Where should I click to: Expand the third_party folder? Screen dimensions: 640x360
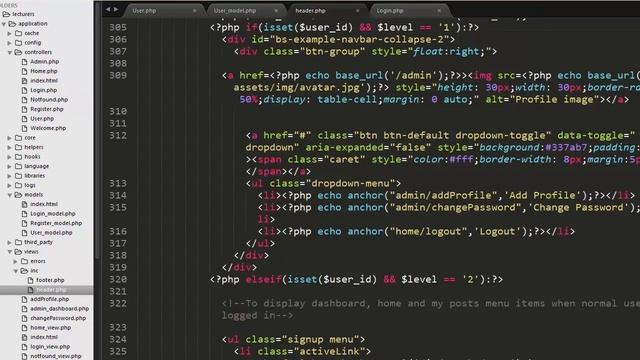pos(9,242)
